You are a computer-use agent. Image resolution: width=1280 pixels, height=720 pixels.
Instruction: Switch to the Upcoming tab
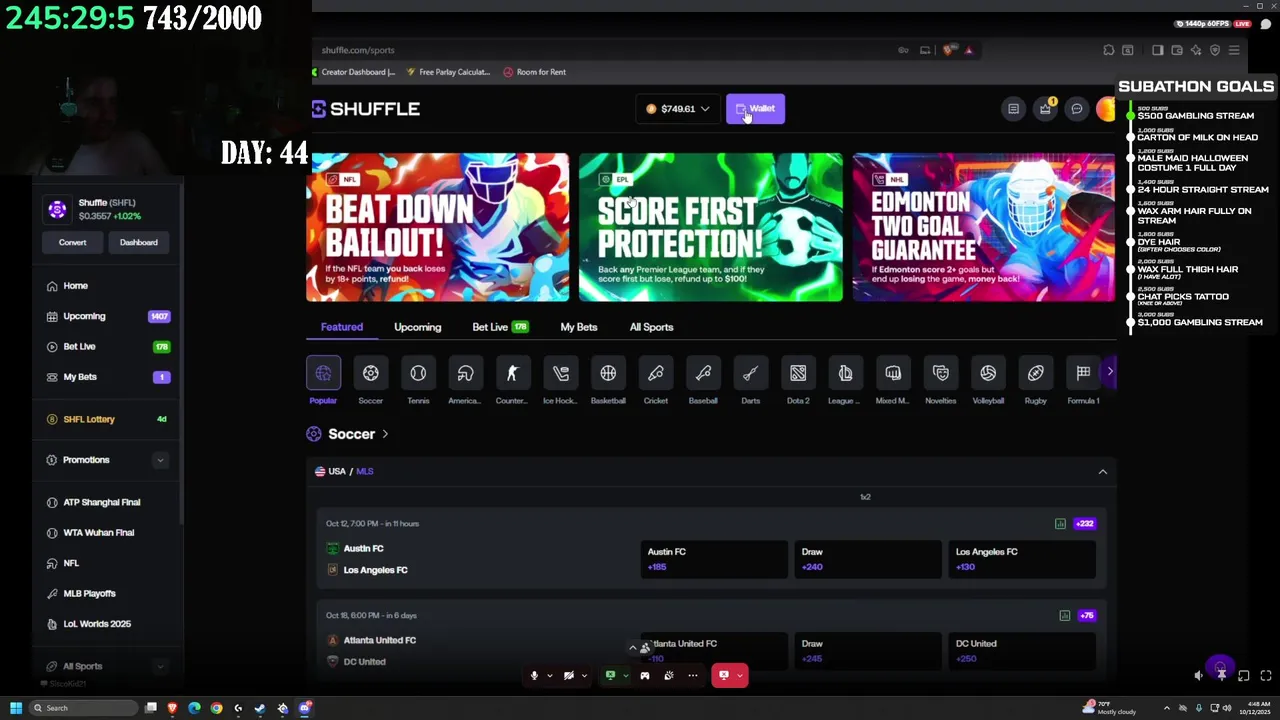(x=417, y=327)
